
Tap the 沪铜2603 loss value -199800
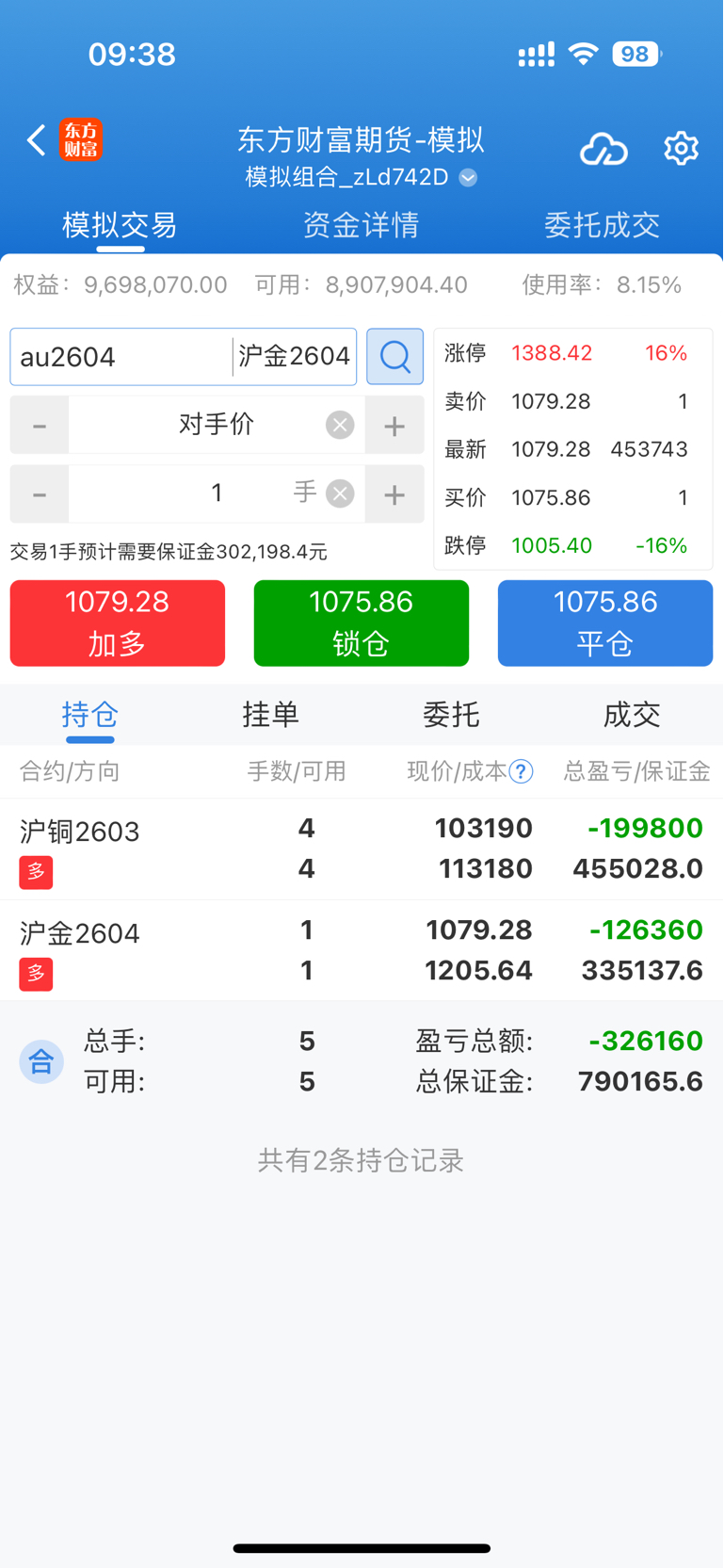[x=645, y=829]
